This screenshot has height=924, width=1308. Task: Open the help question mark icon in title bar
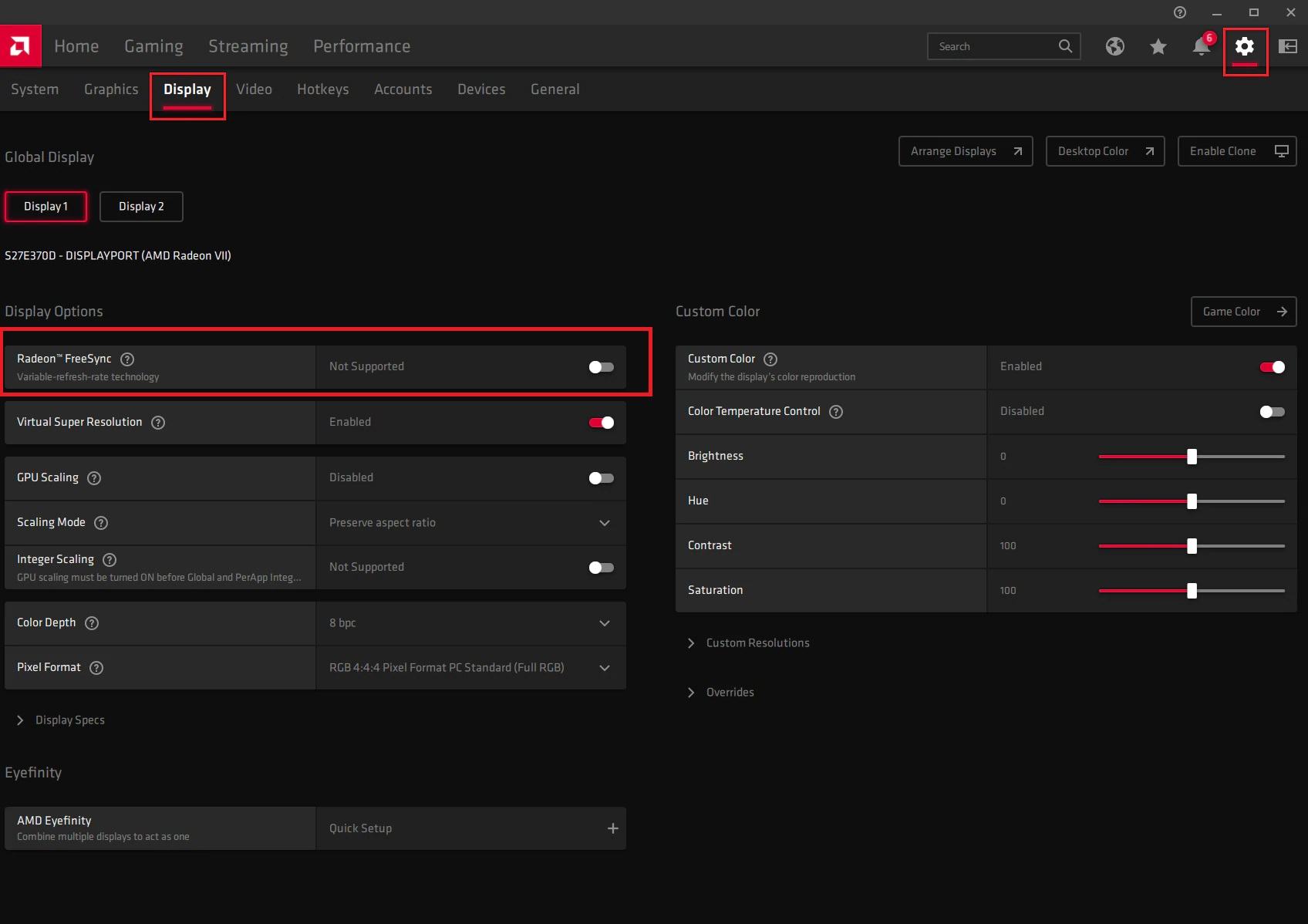click(x=1180, y=12)
